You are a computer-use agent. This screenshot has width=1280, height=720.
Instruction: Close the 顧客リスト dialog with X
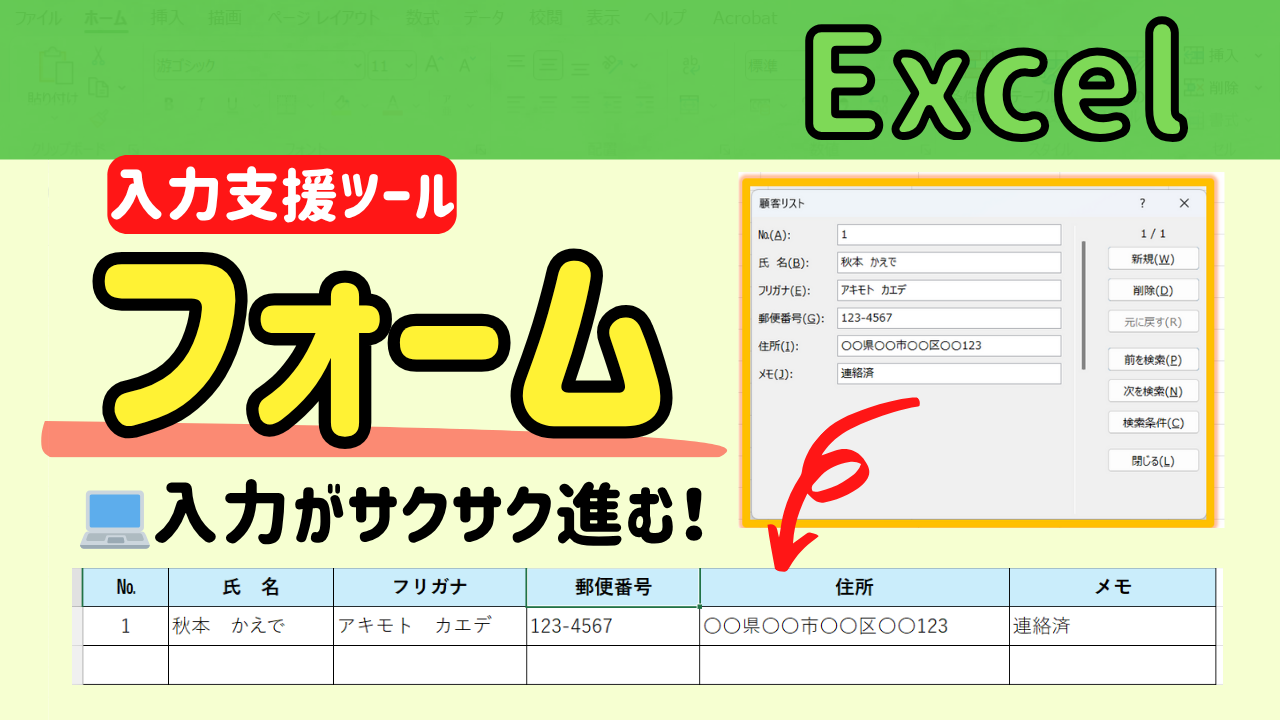(x=1184, y=203)
